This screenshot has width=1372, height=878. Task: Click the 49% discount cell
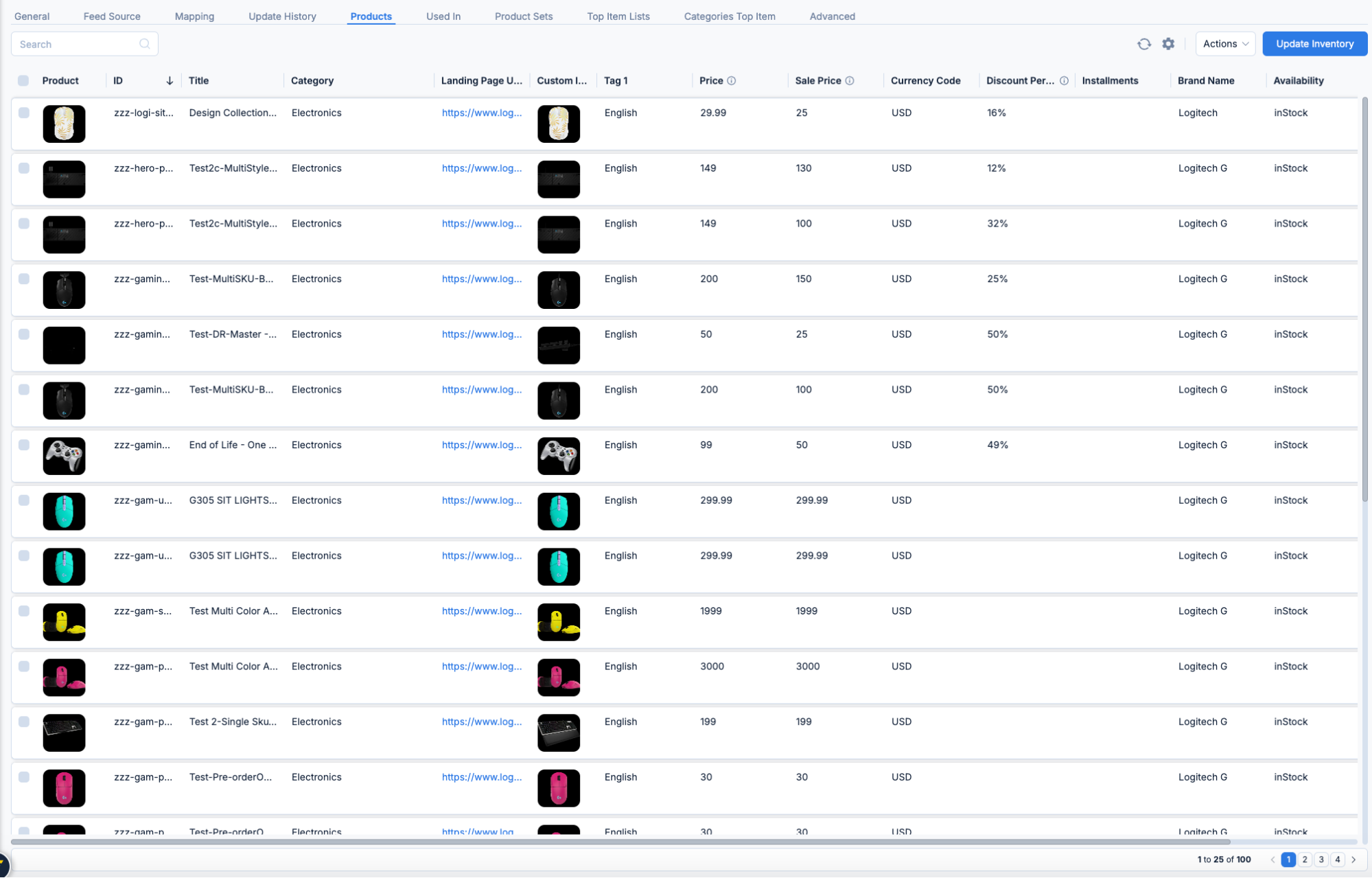[997, 445]
